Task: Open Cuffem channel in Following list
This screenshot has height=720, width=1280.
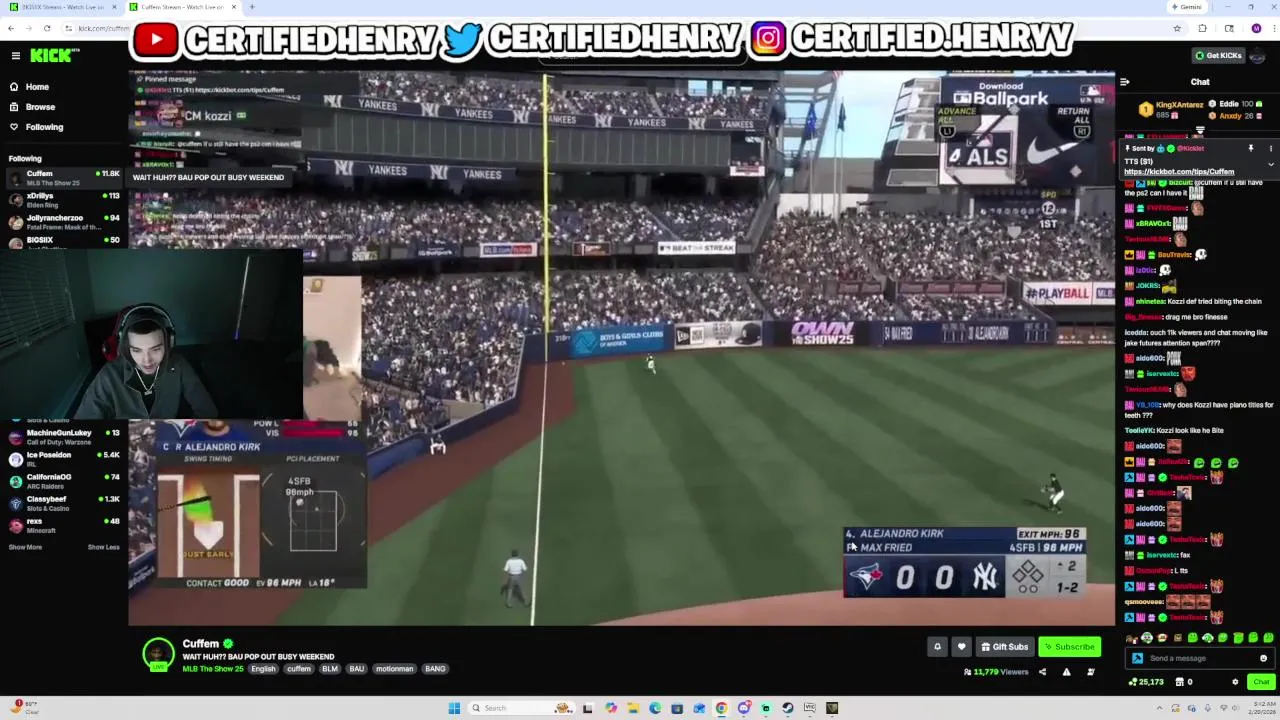Action: point(64,178)
